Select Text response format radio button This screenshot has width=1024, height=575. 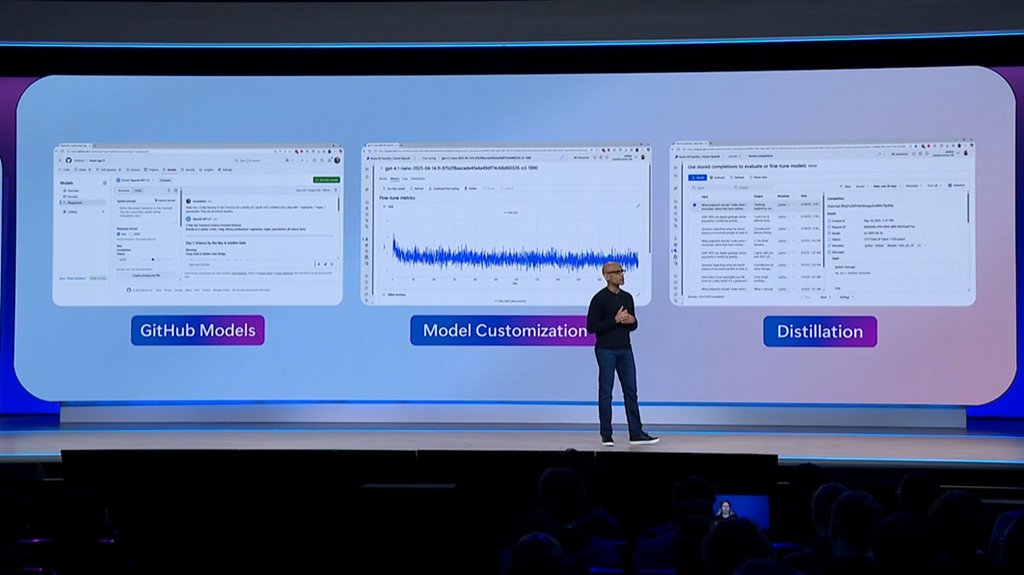pyautogui.click(x=118, y=234)
